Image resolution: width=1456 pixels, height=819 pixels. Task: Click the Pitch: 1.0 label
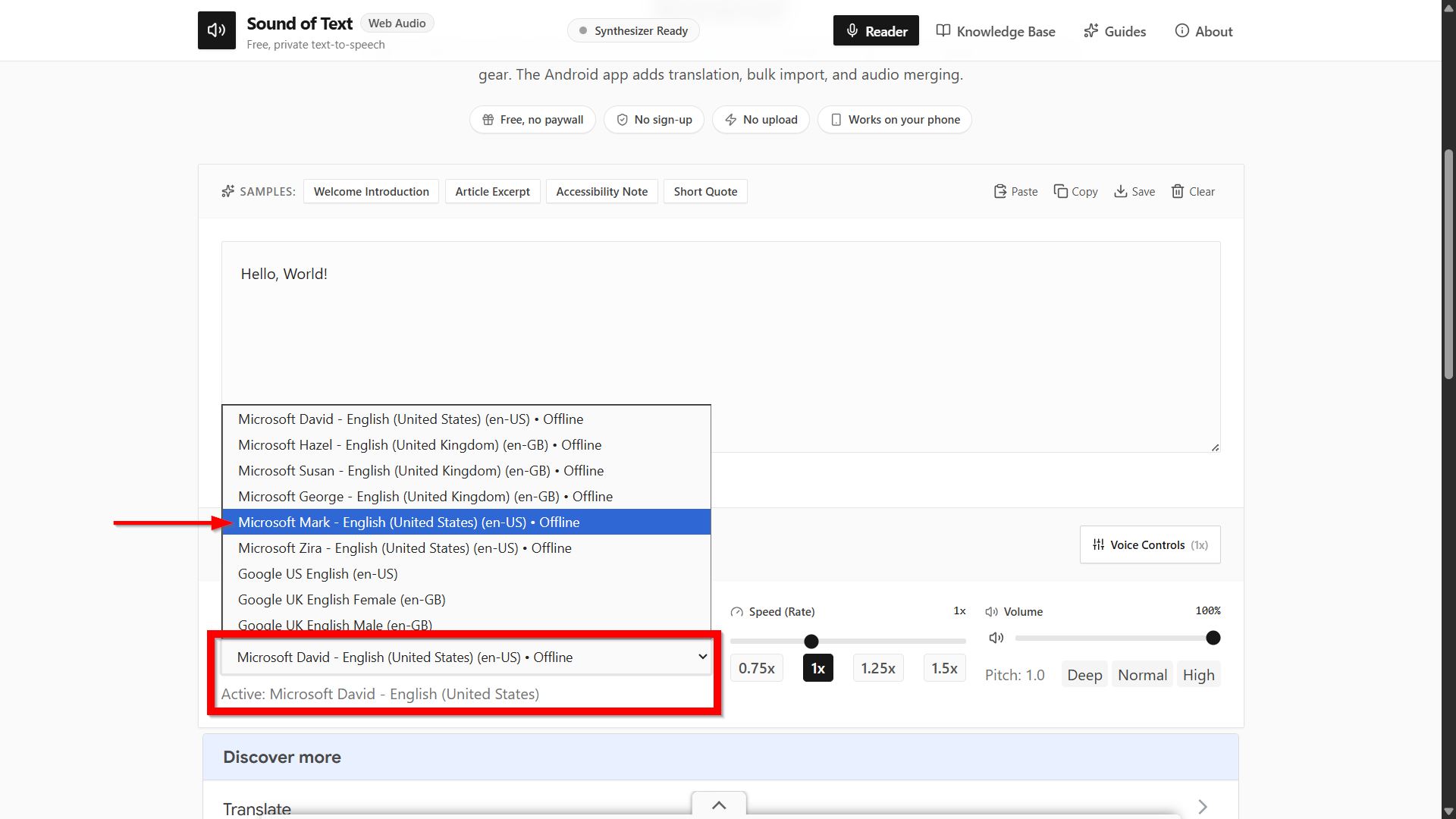[x=1015, y=675]
